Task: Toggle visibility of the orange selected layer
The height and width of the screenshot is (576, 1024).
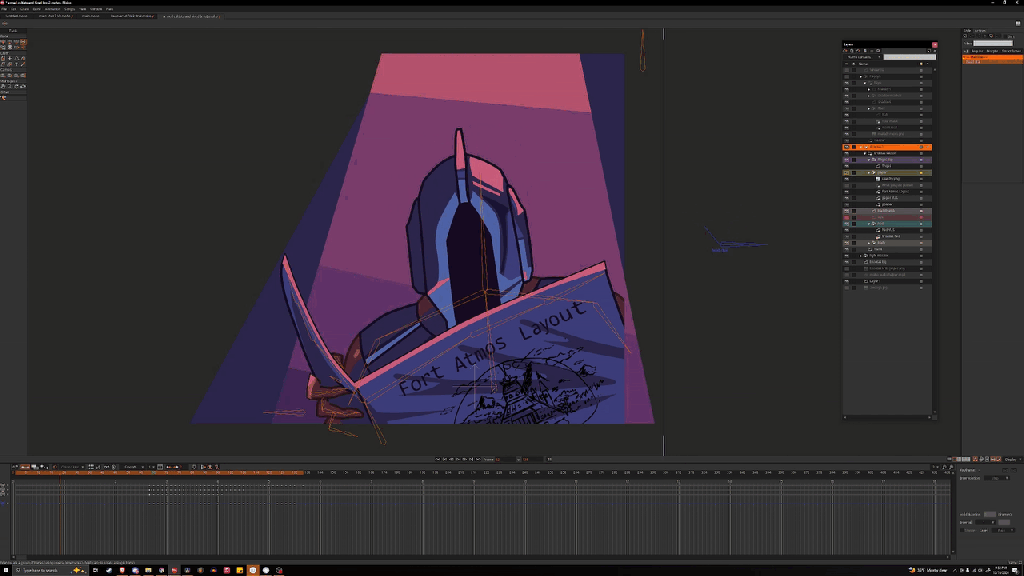Action: (x=847, y=147)
